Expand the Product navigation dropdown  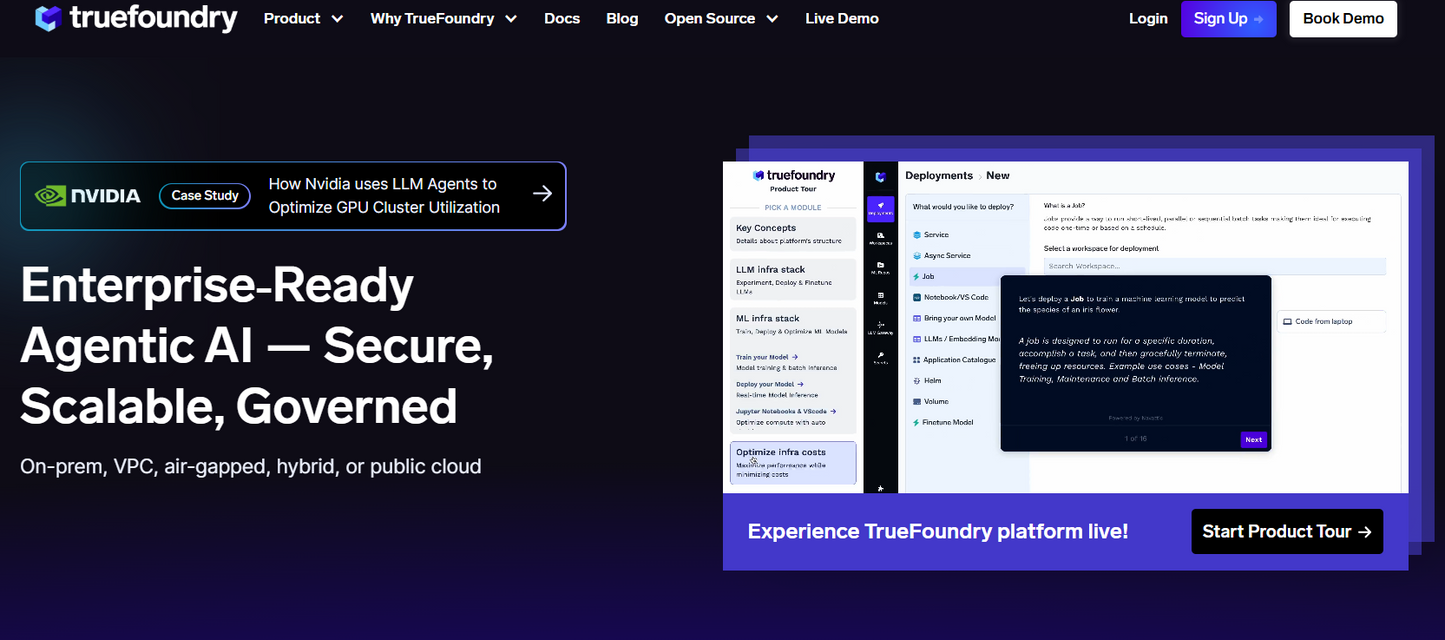303,18
